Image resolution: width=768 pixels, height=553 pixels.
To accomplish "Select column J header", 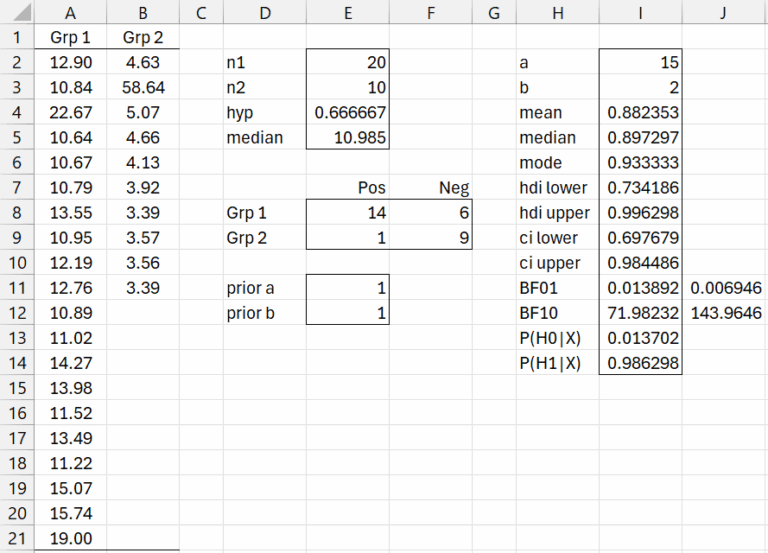I will (723, 13).
